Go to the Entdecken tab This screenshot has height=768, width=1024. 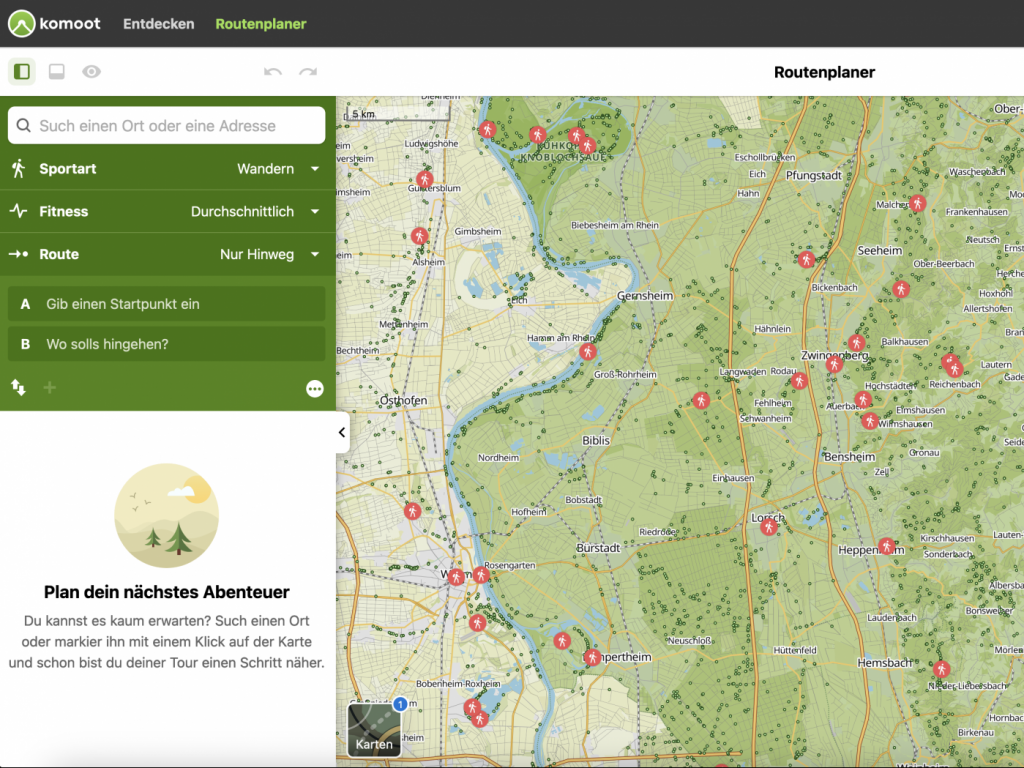coord(158,24)
